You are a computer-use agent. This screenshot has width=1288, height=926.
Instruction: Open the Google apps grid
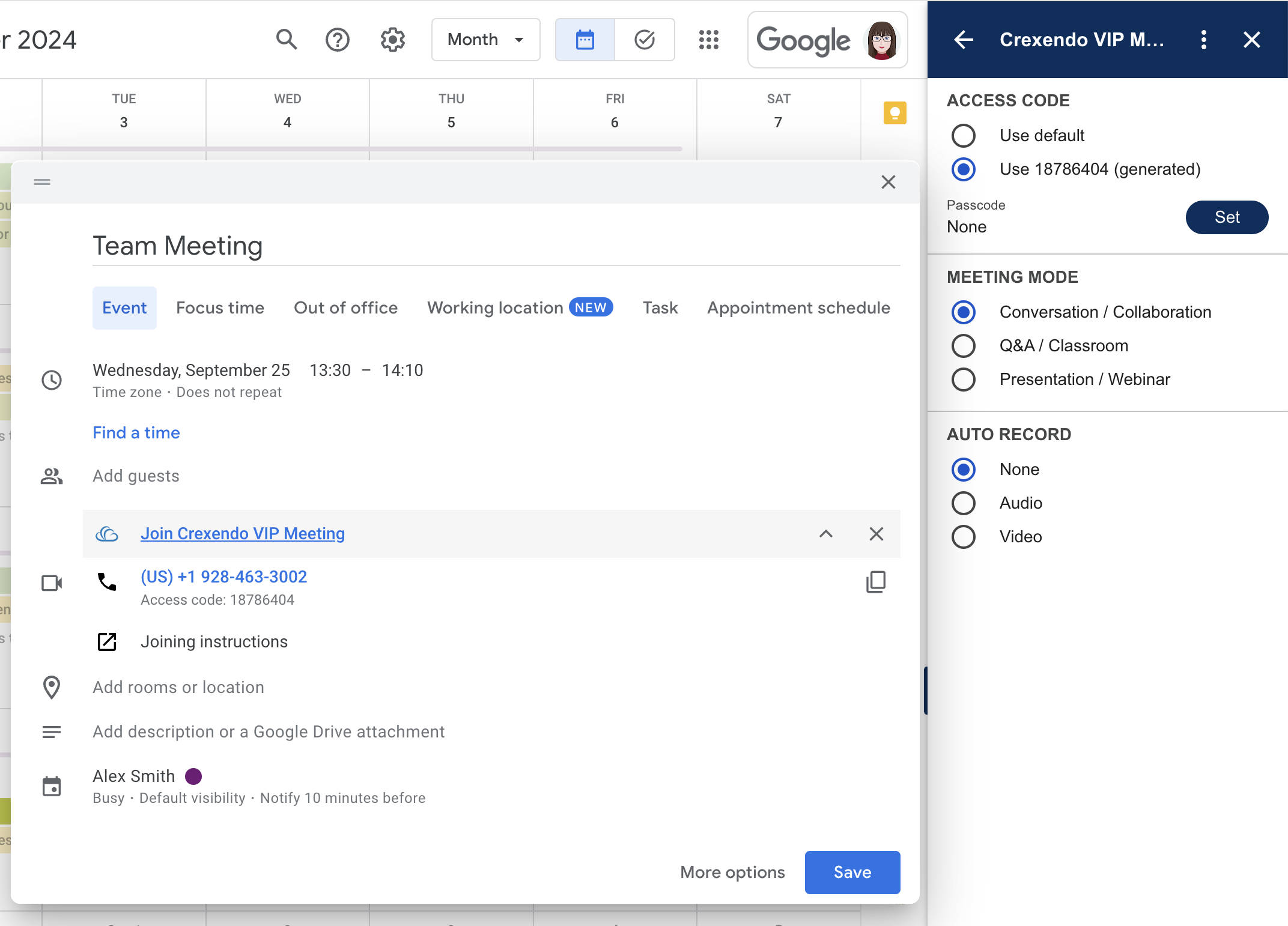point(708,40)
